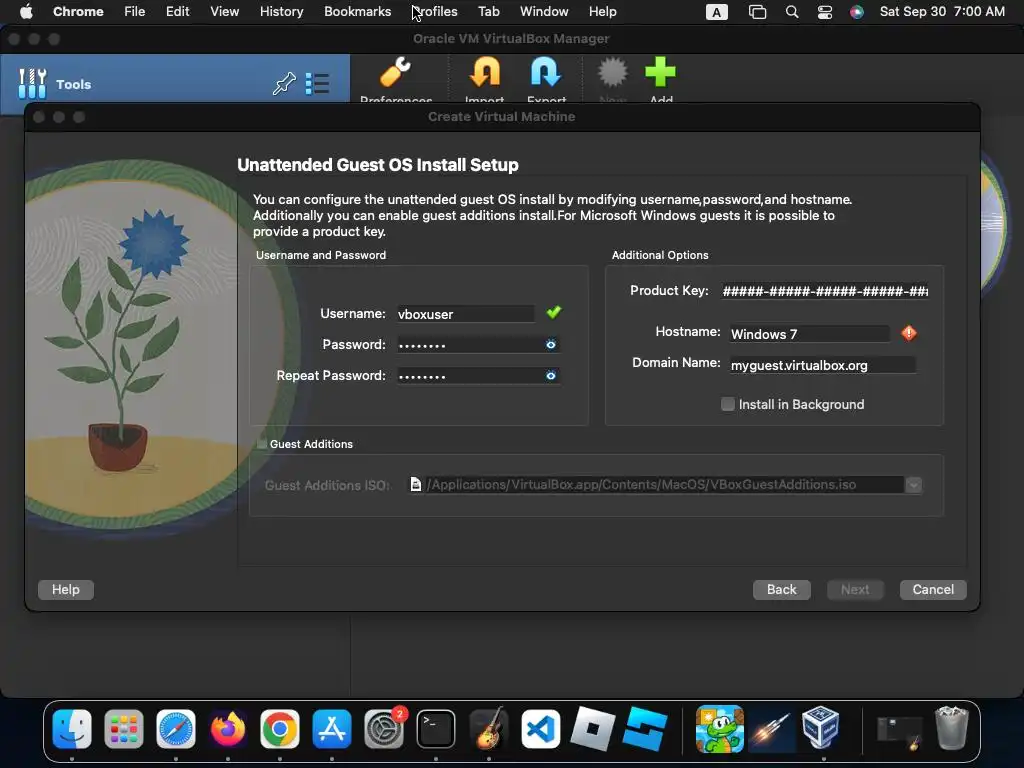Click the Help button in the wizard
The image size is (1024, 768).
tap(65, 590)
